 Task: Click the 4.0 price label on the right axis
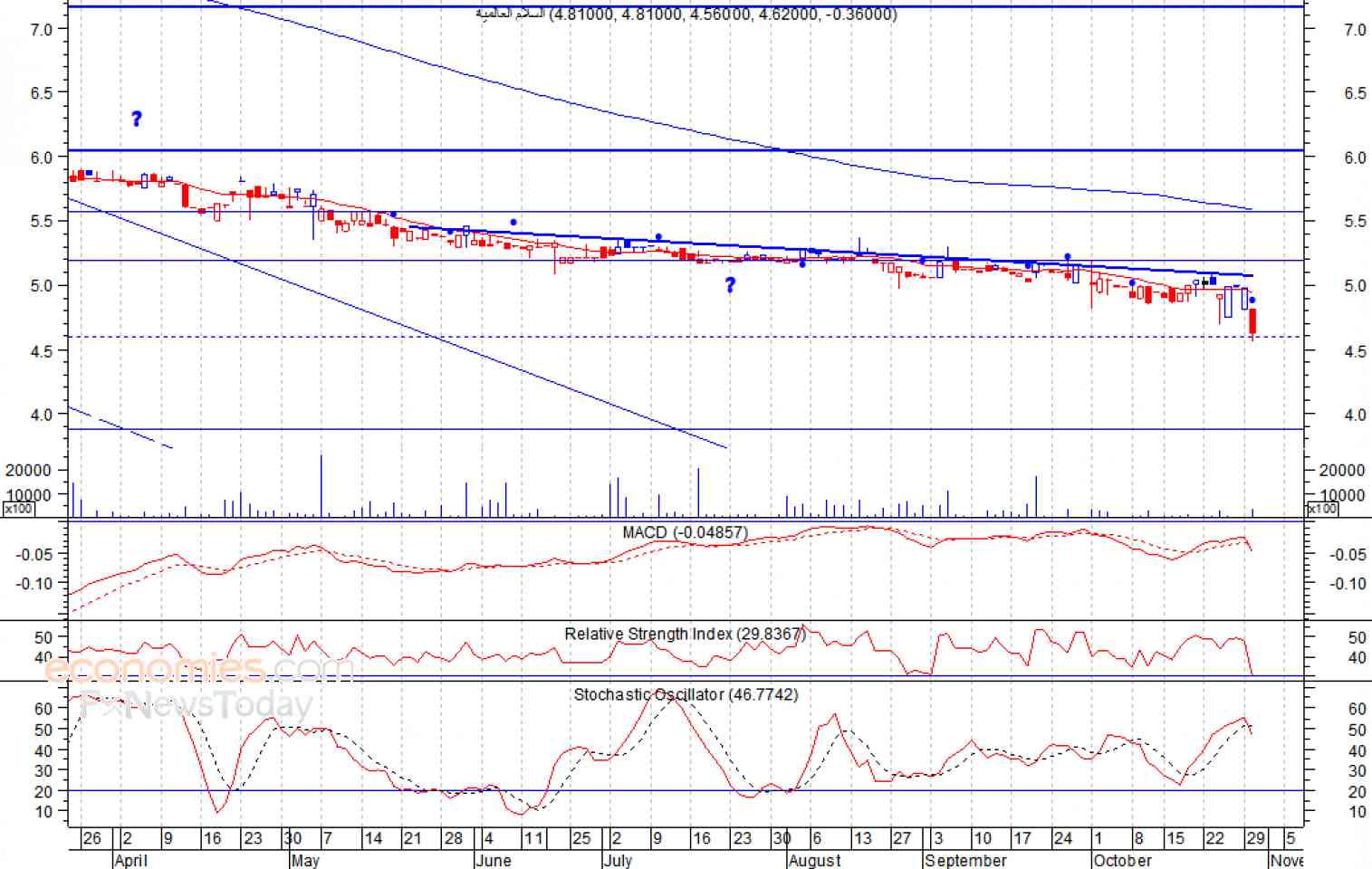coord(1355,415)
